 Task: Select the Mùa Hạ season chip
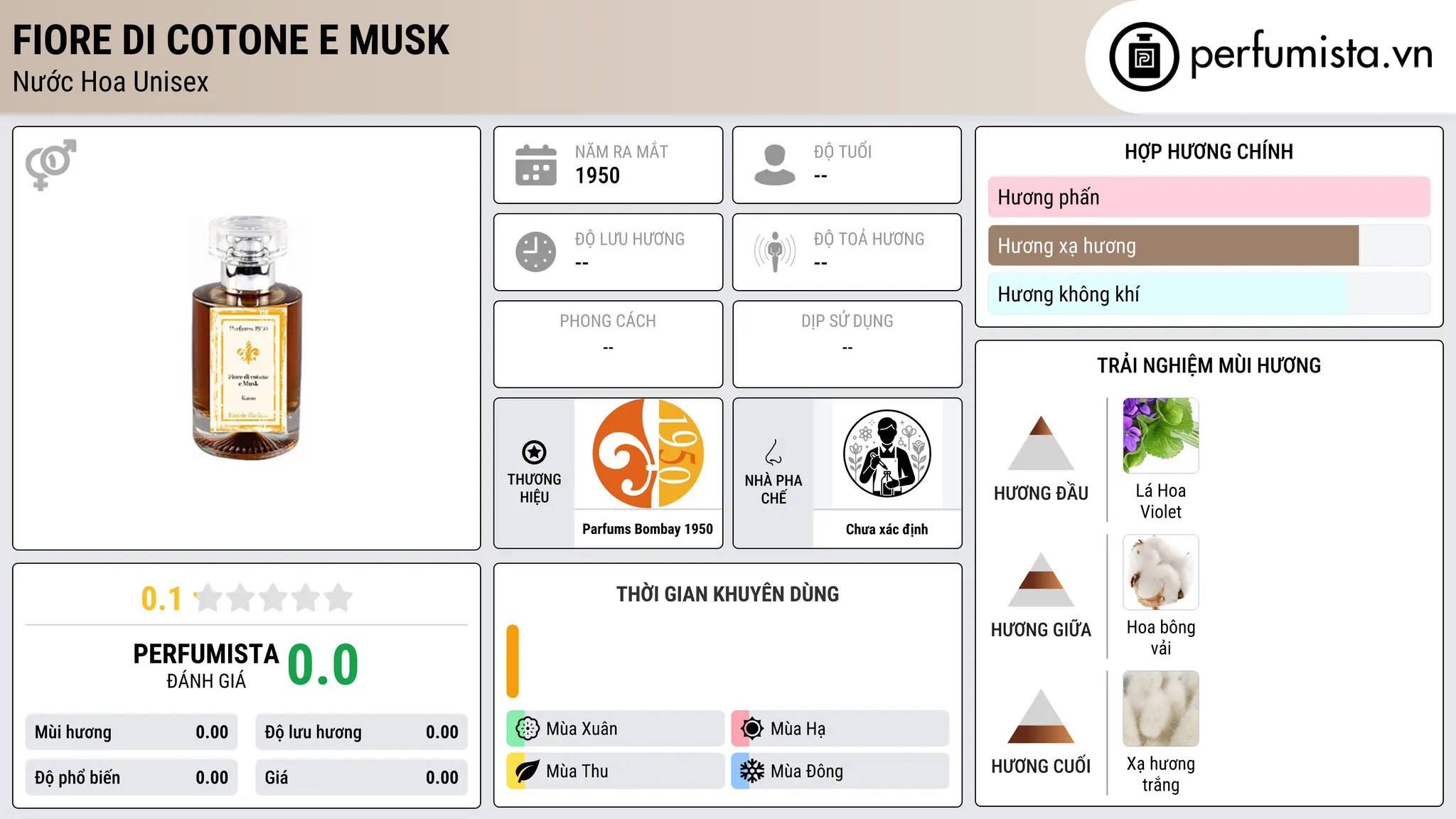click(840, 729)
